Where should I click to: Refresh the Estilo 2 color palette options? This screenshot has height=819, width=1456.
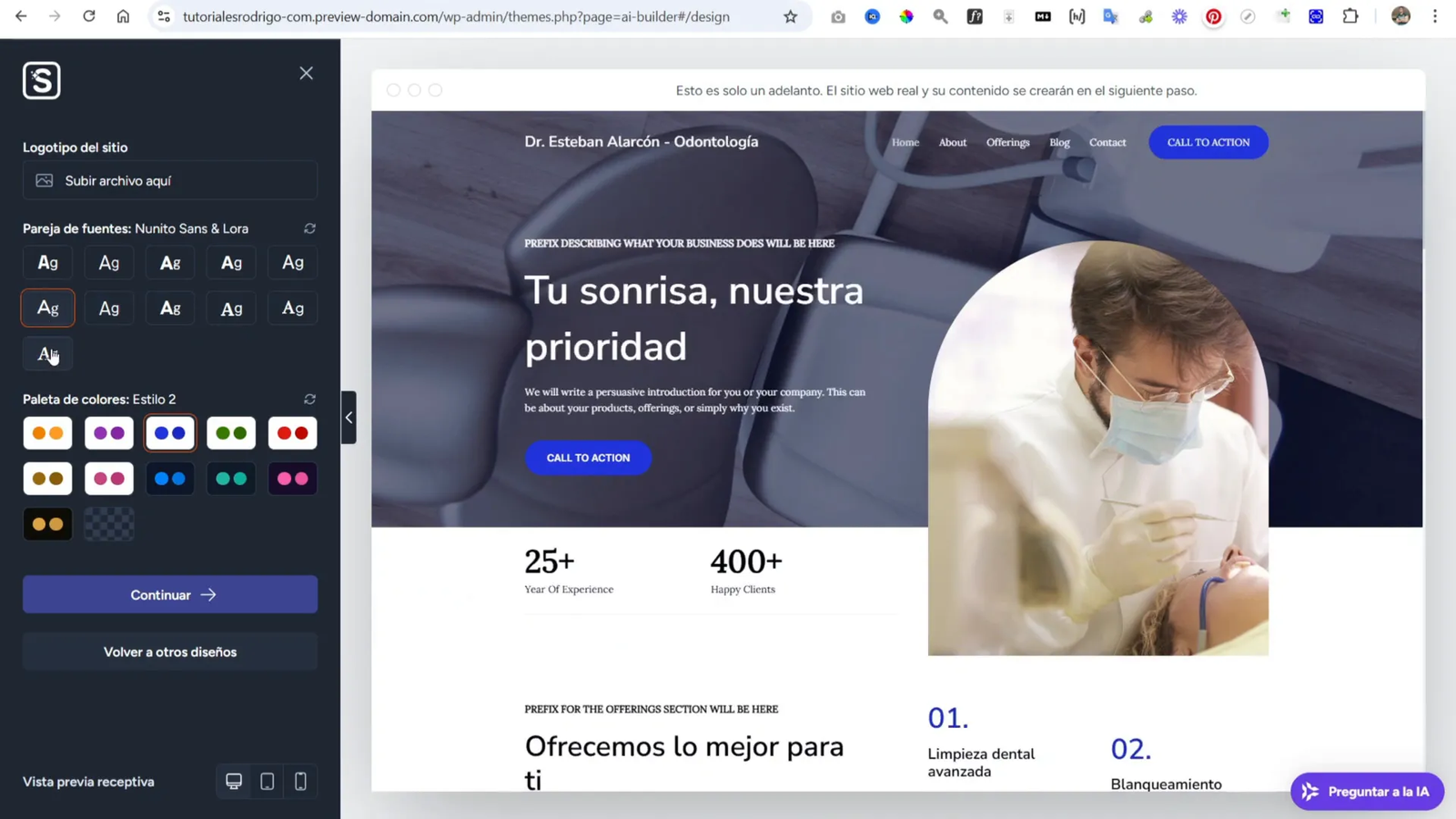tap(309, 399)
